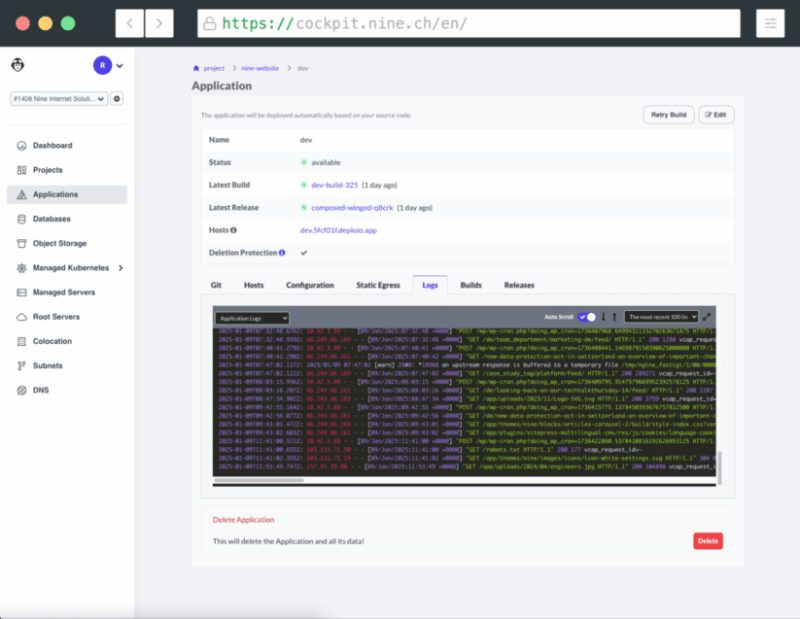Click the Databases cylinder icon
Image resolution: width=800 pixels, height=619 pixels.
(22, 219)
